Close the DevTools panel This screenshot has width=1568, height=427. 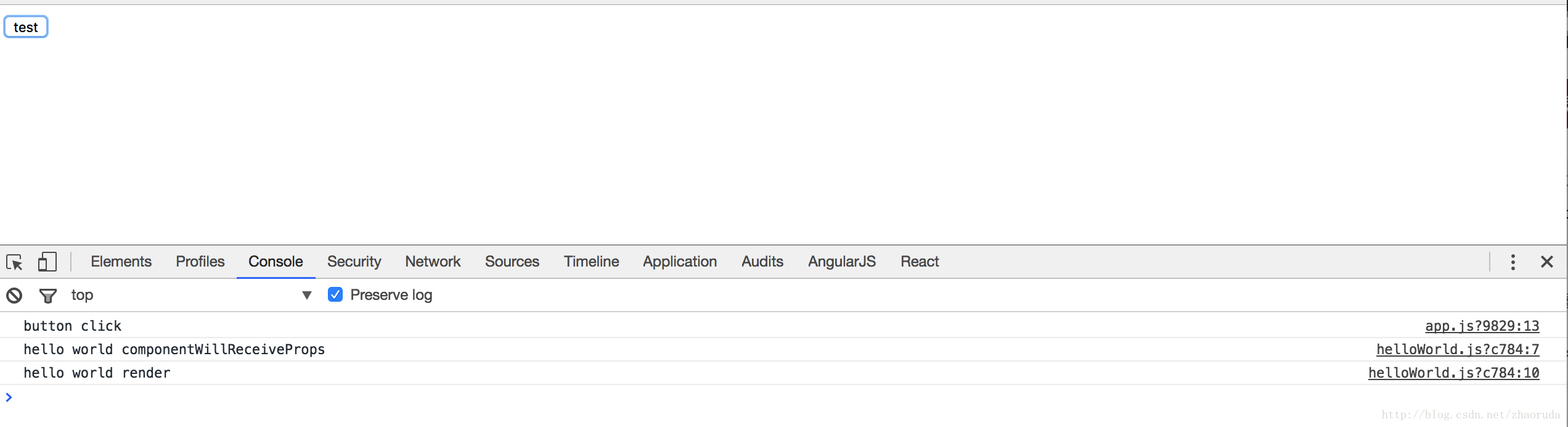(x=1546, y=262)
